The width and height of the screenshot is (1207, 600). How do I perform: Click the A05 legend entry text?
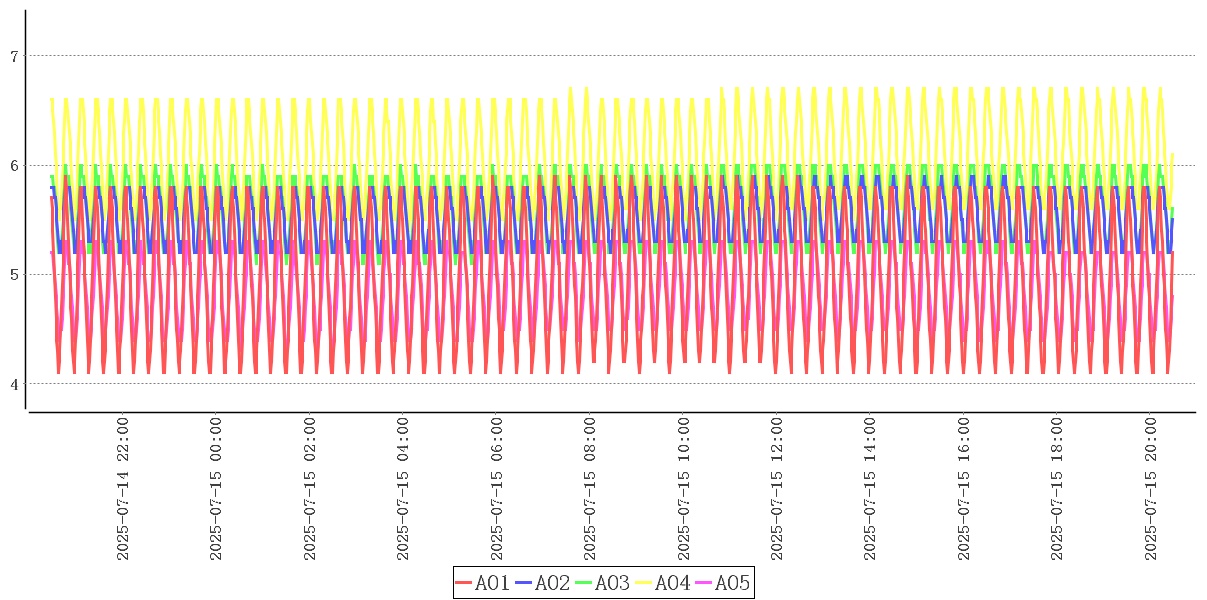click(x=732, y=583)
